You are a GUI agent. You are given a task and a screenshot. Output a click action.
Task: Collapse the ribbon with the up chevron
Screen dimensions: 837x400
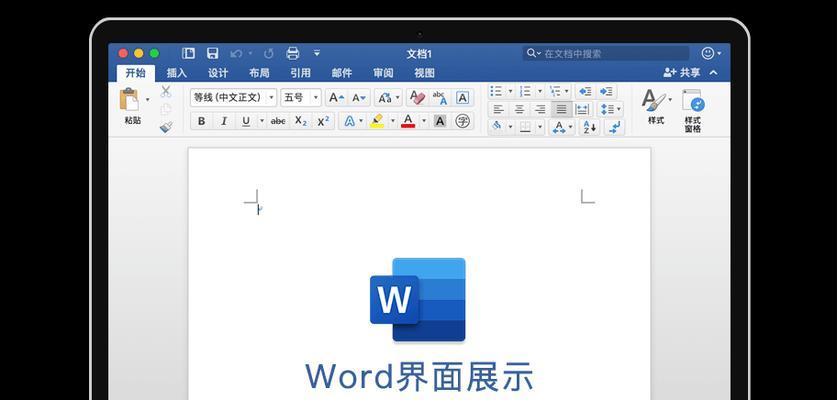(714, 73)
